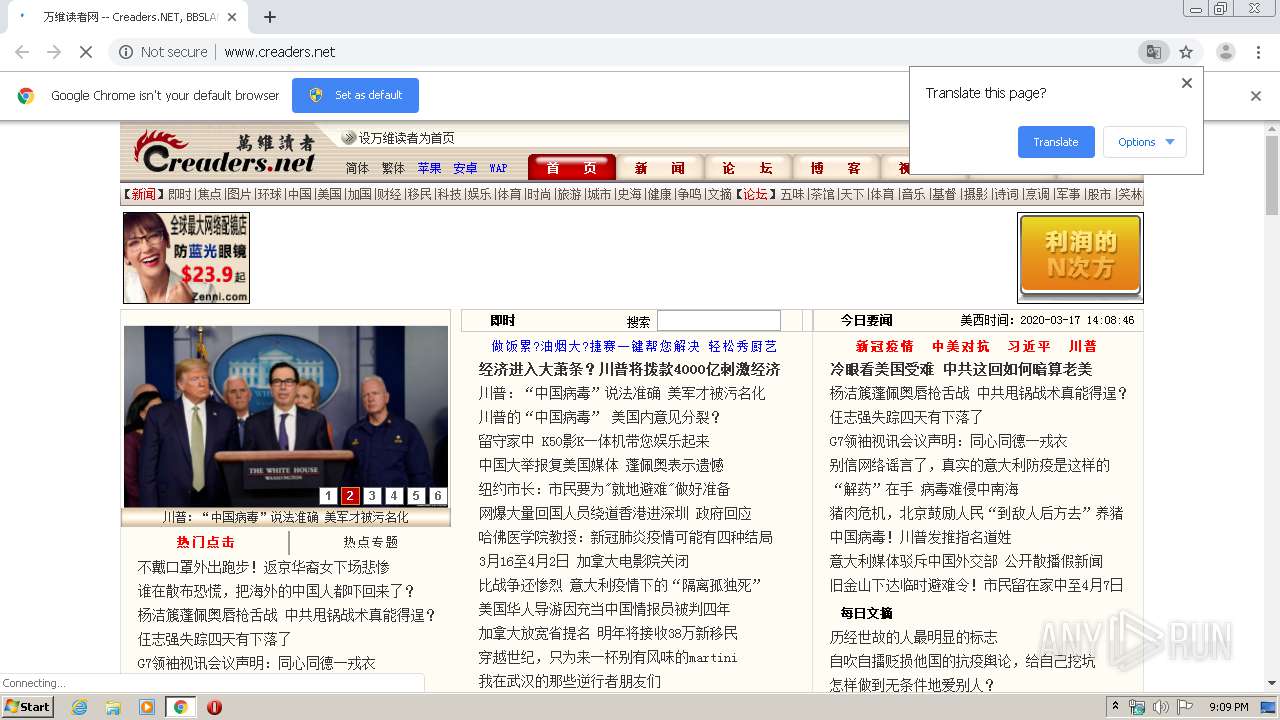Select slideshow image number 6
The image size is (1280, 720).
pyautogui.click(x=437, y=496)
